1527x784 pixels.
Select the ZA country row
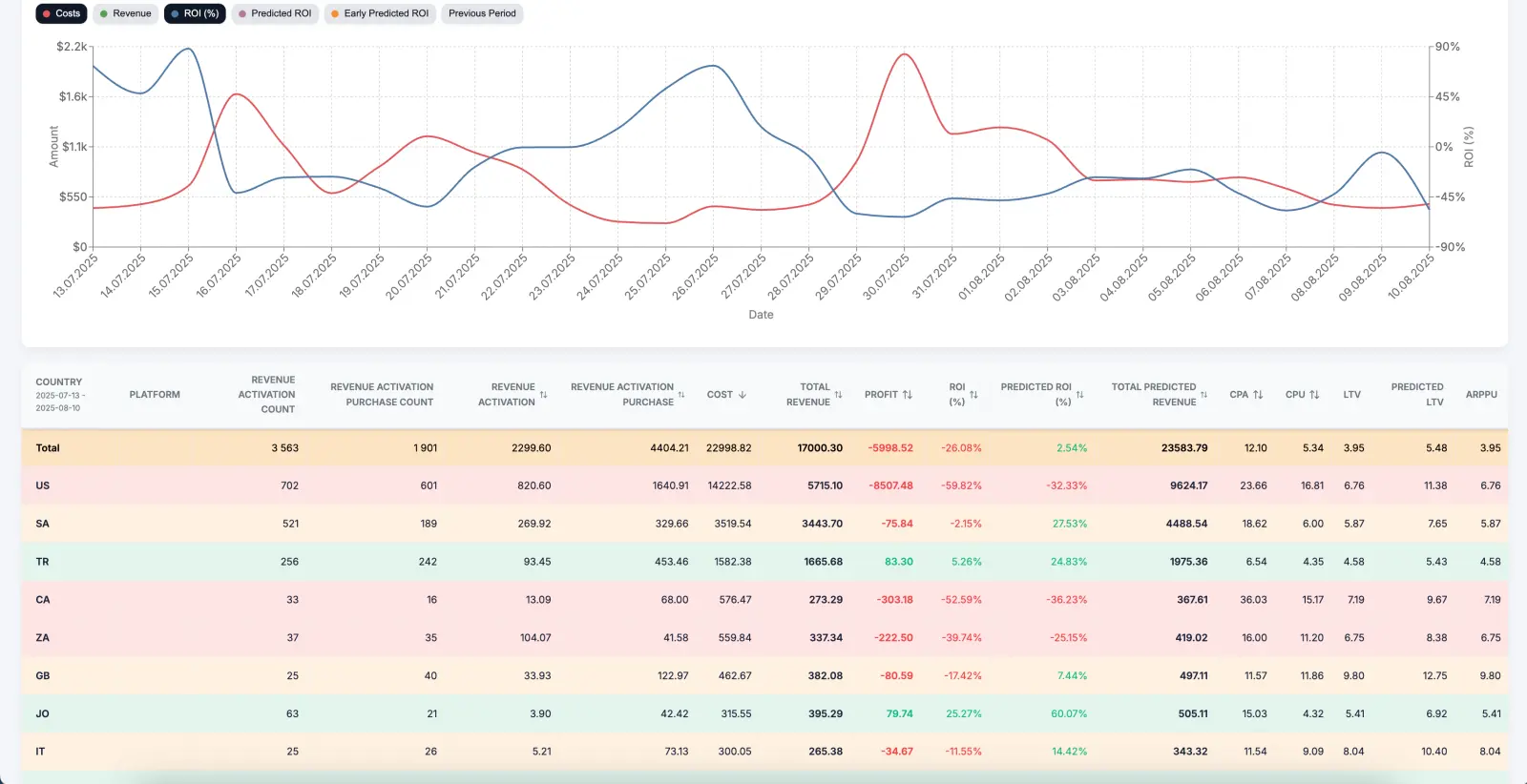(763, 638)
